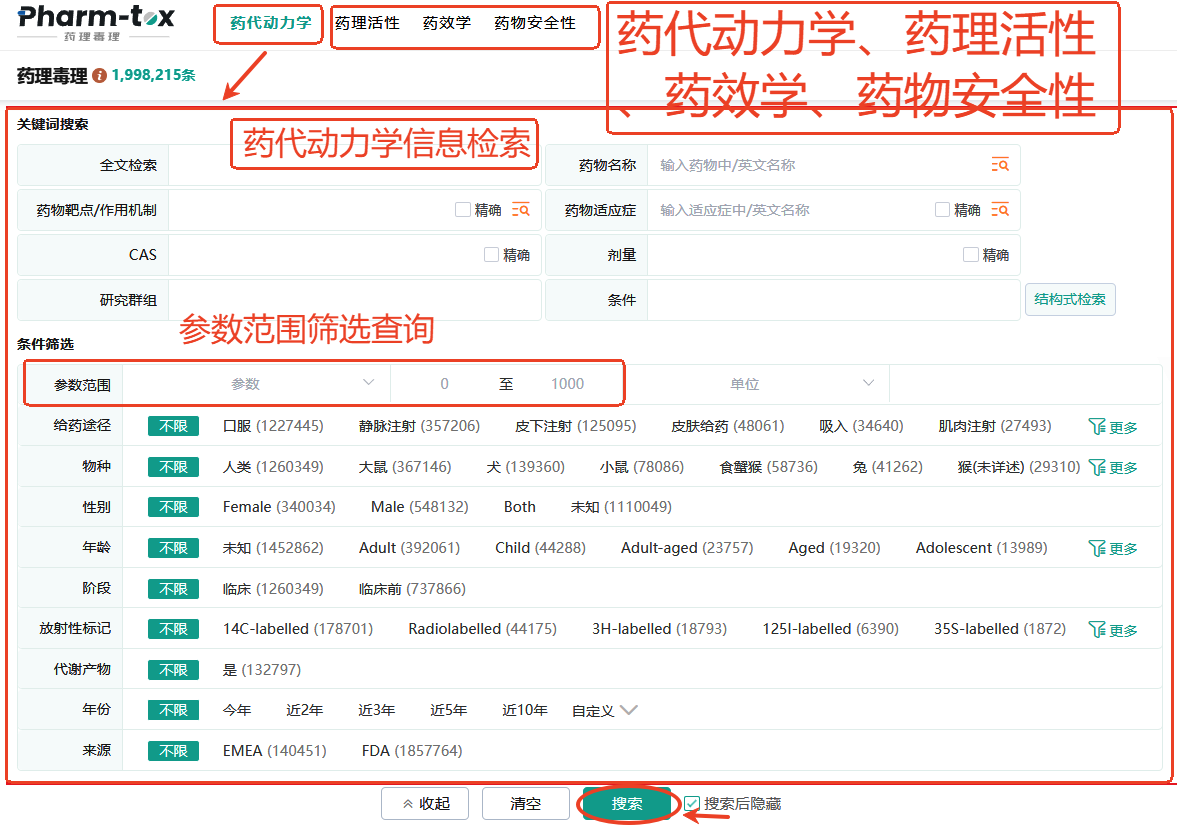Switch to the 药物安全性 tab

[535, 23]
